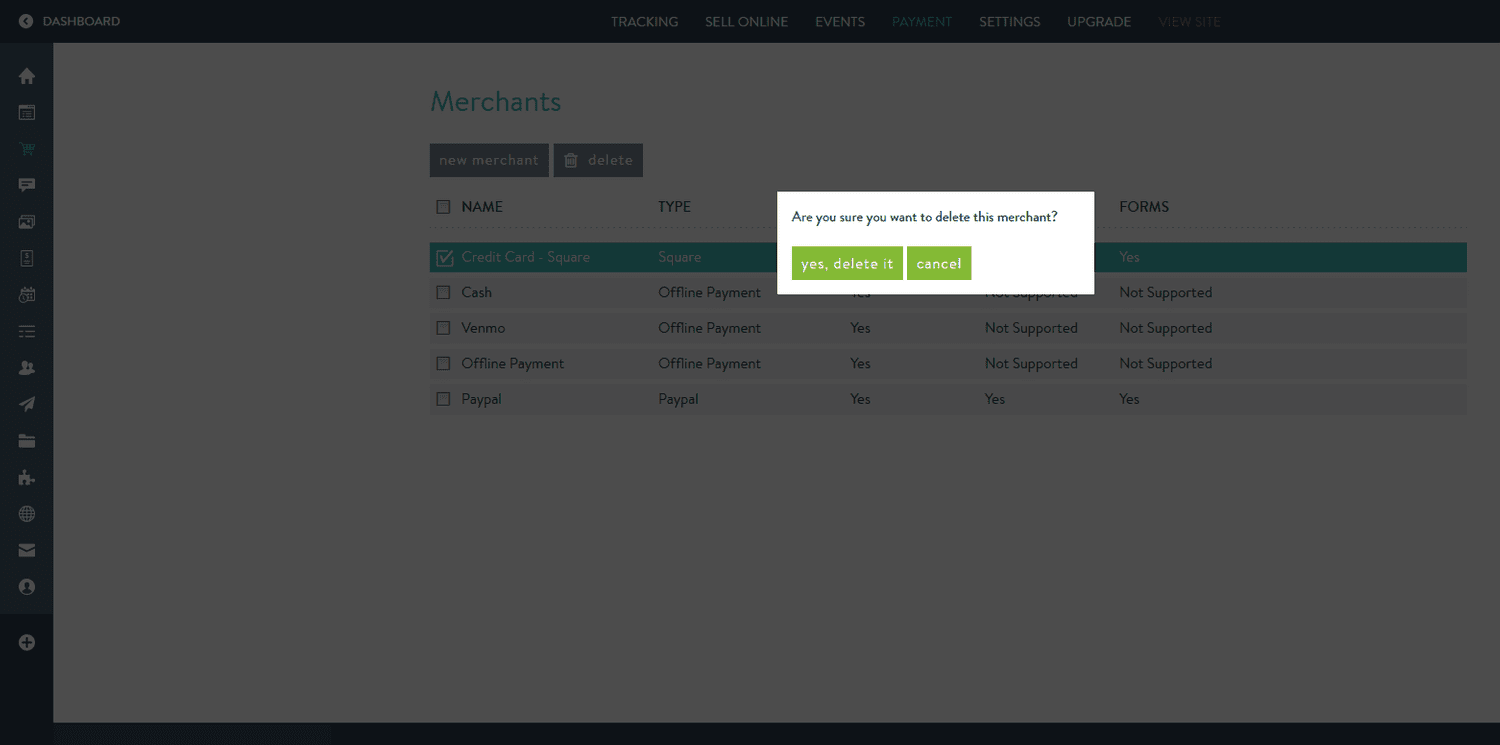
Task: Open the SETTINGS menu item
Action: pos(1009,21)
